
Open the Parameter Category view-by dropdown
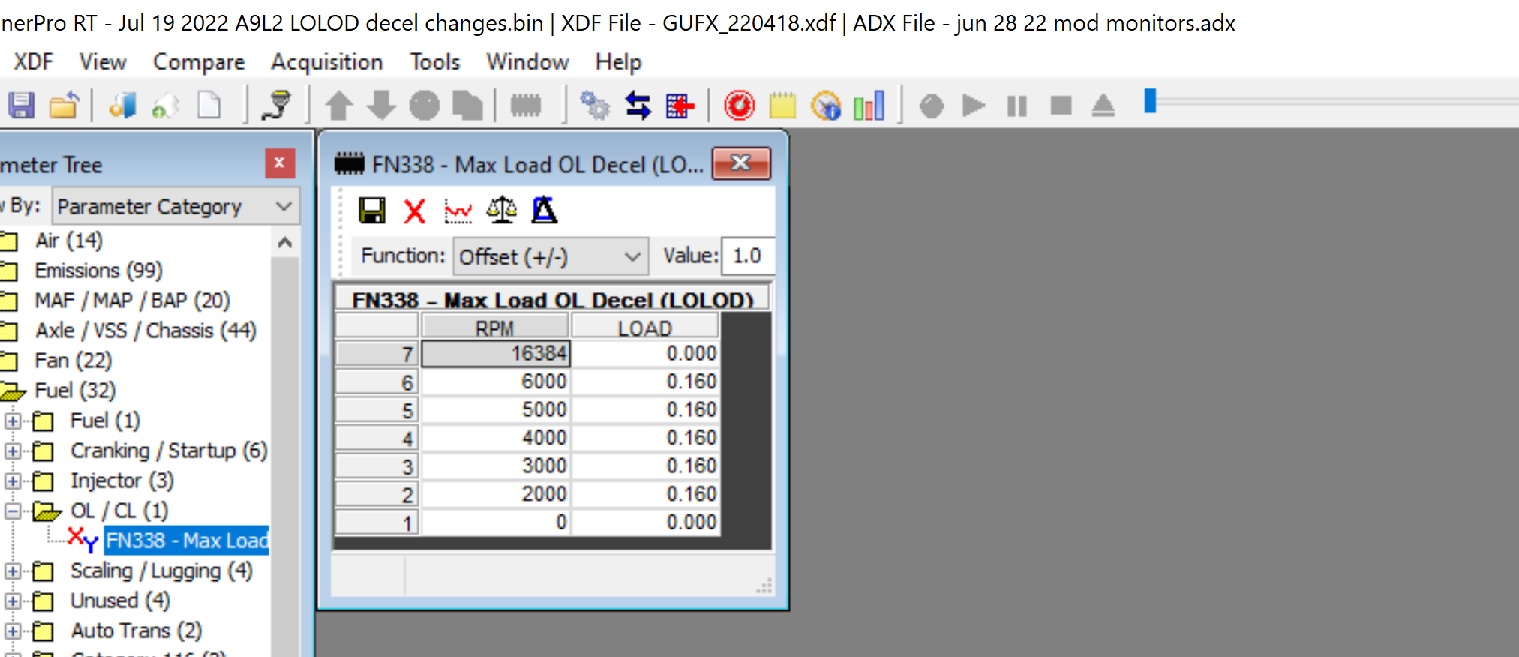click(175, 207)
